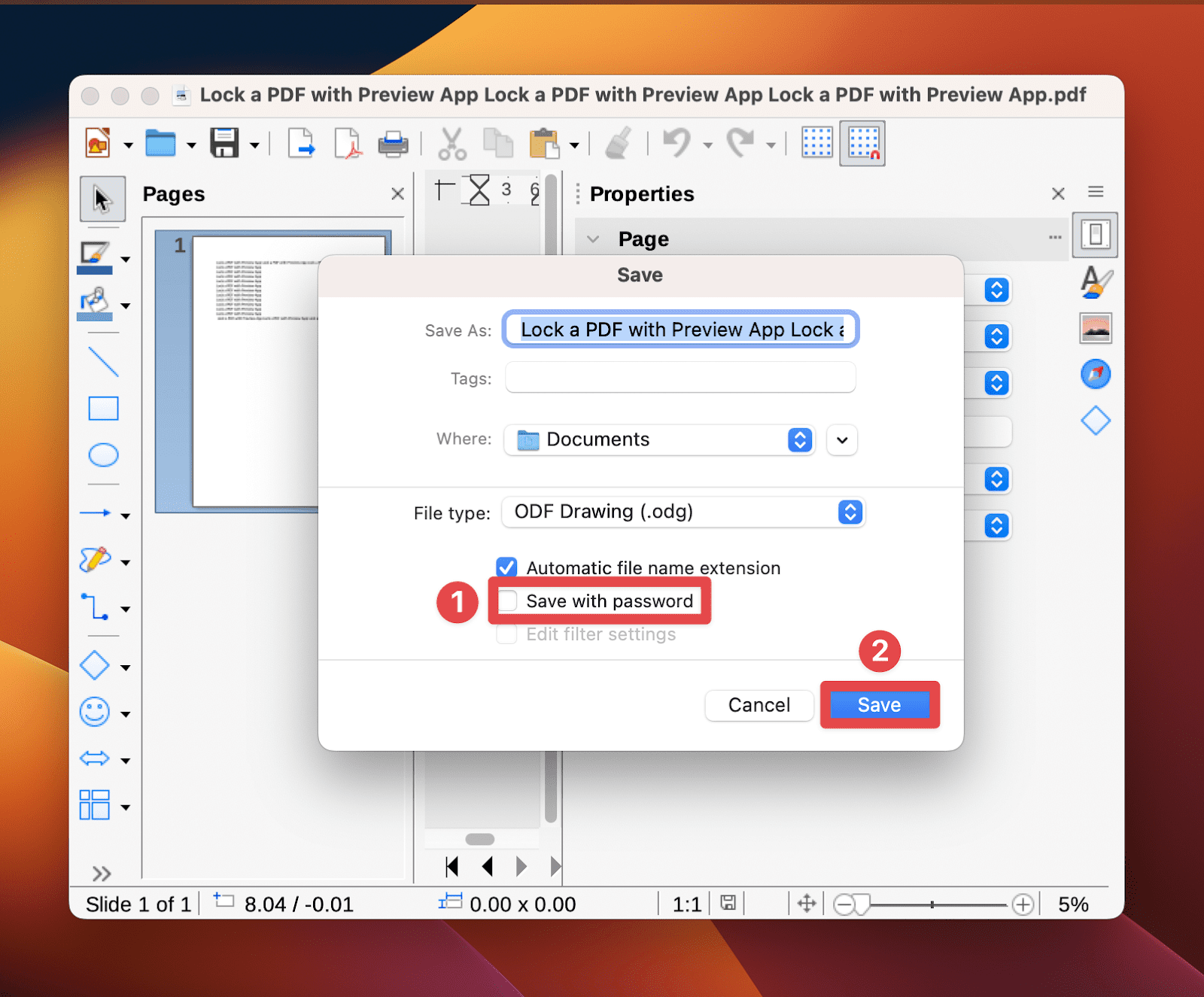Open the Where Documents location dropdown
Screen dimensions: 1204x997
tap(659, 439)
